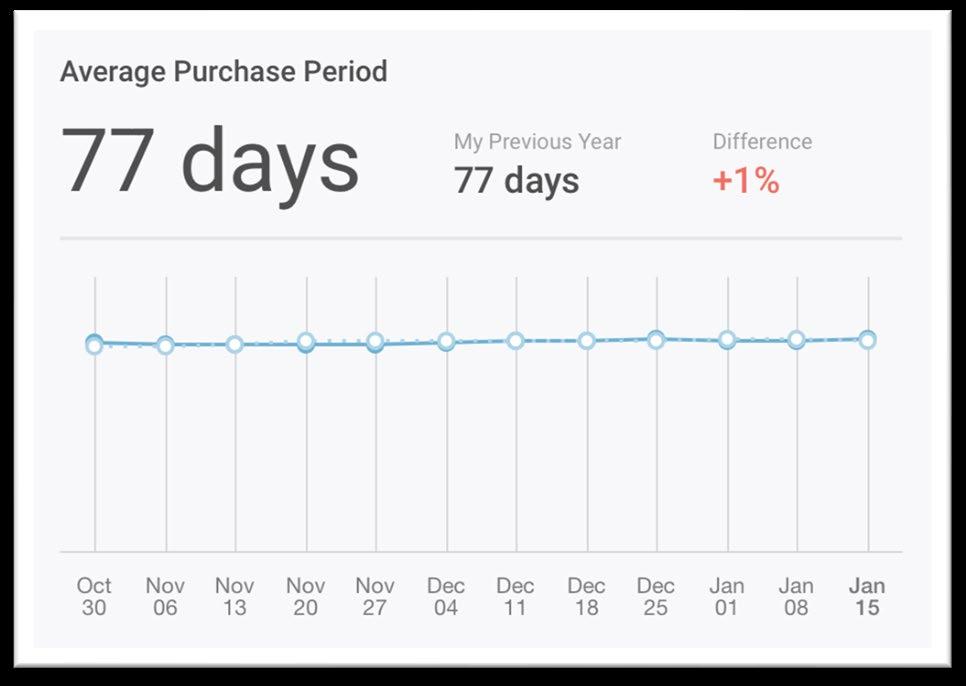Click the large 77 days value

tap(210, 161)
